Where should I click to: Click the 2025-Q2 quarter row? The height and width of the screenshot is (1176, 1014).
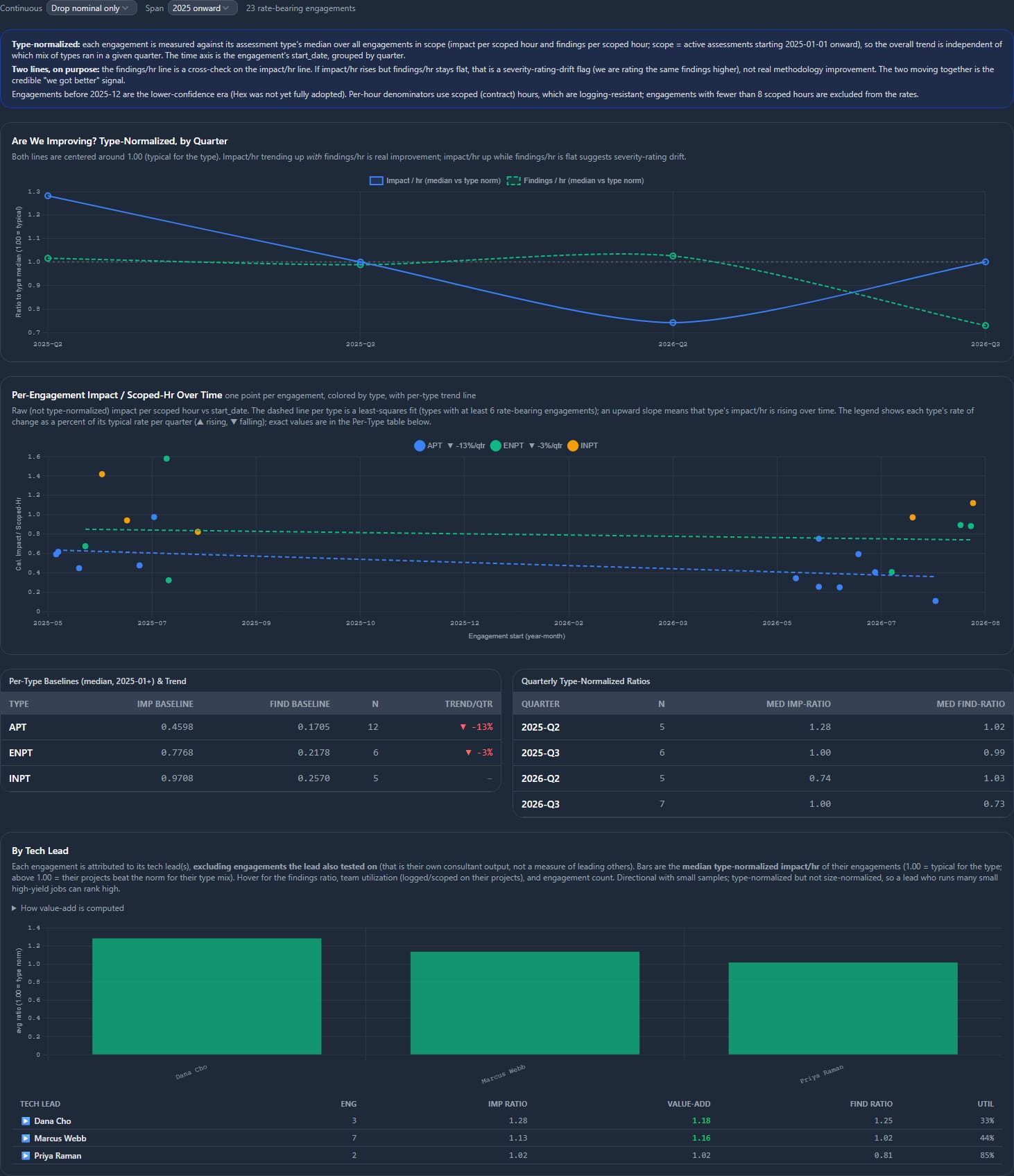763,727
